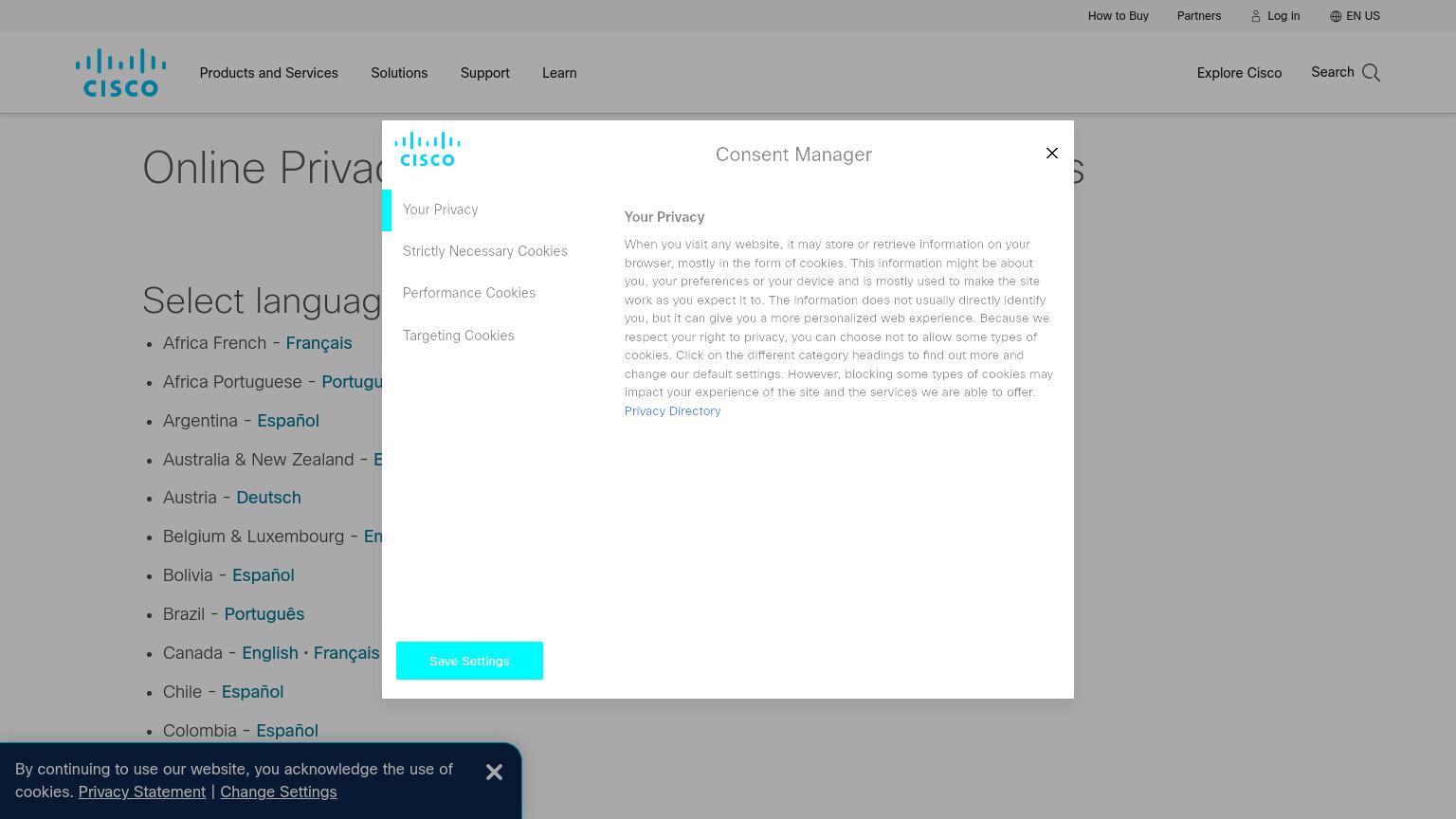Click the Search label in header
The height and width of the screenshot is (819, 1456).
point(1333,72)
